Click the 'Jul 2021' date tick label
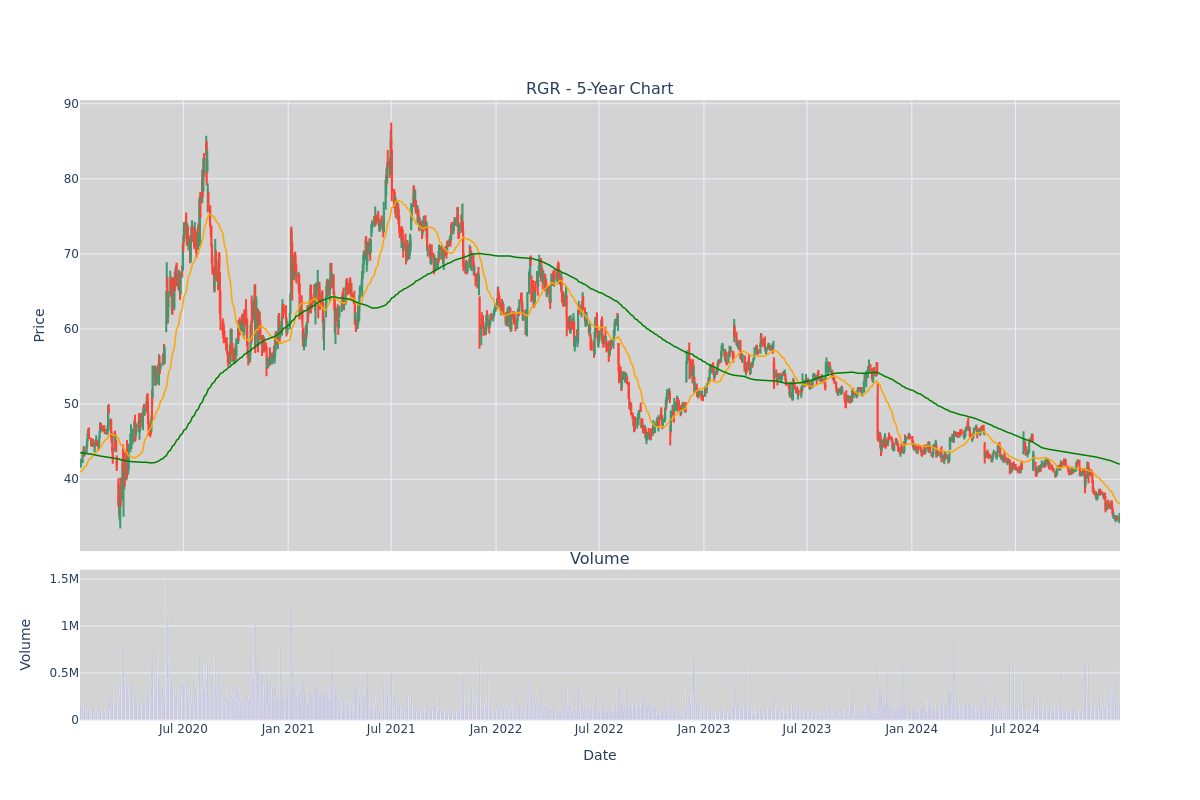1200x800 pixels. (x=391, y=729)
